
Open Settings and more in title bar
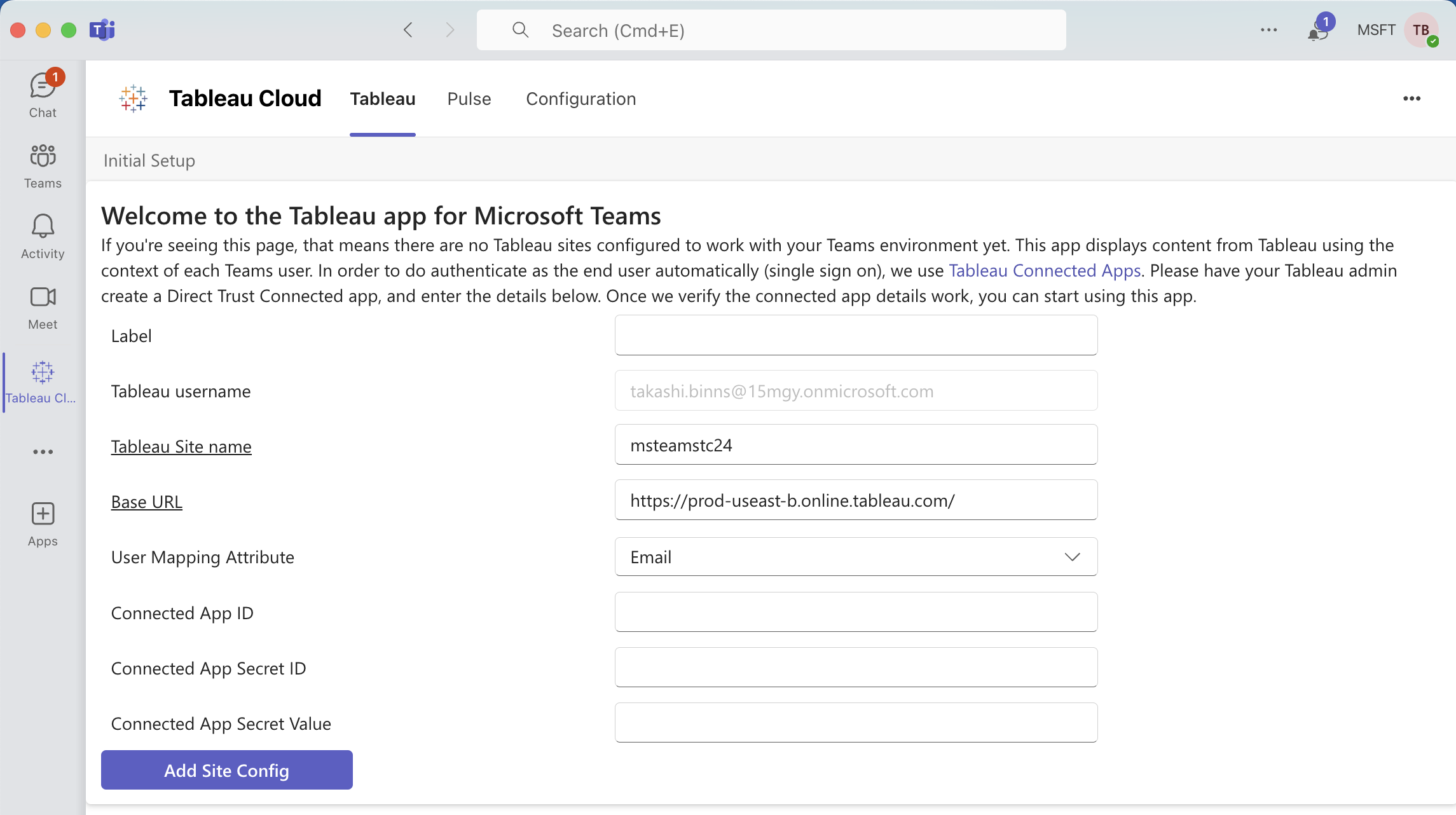click(1269, 30)
